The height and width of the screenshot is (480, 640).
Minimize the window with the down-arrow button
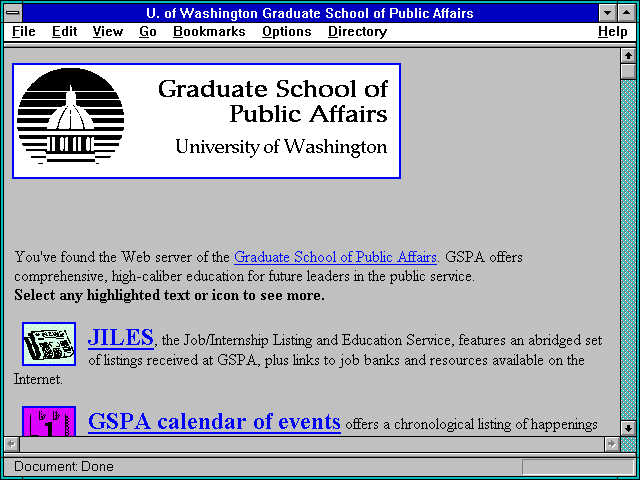(607, 13)
